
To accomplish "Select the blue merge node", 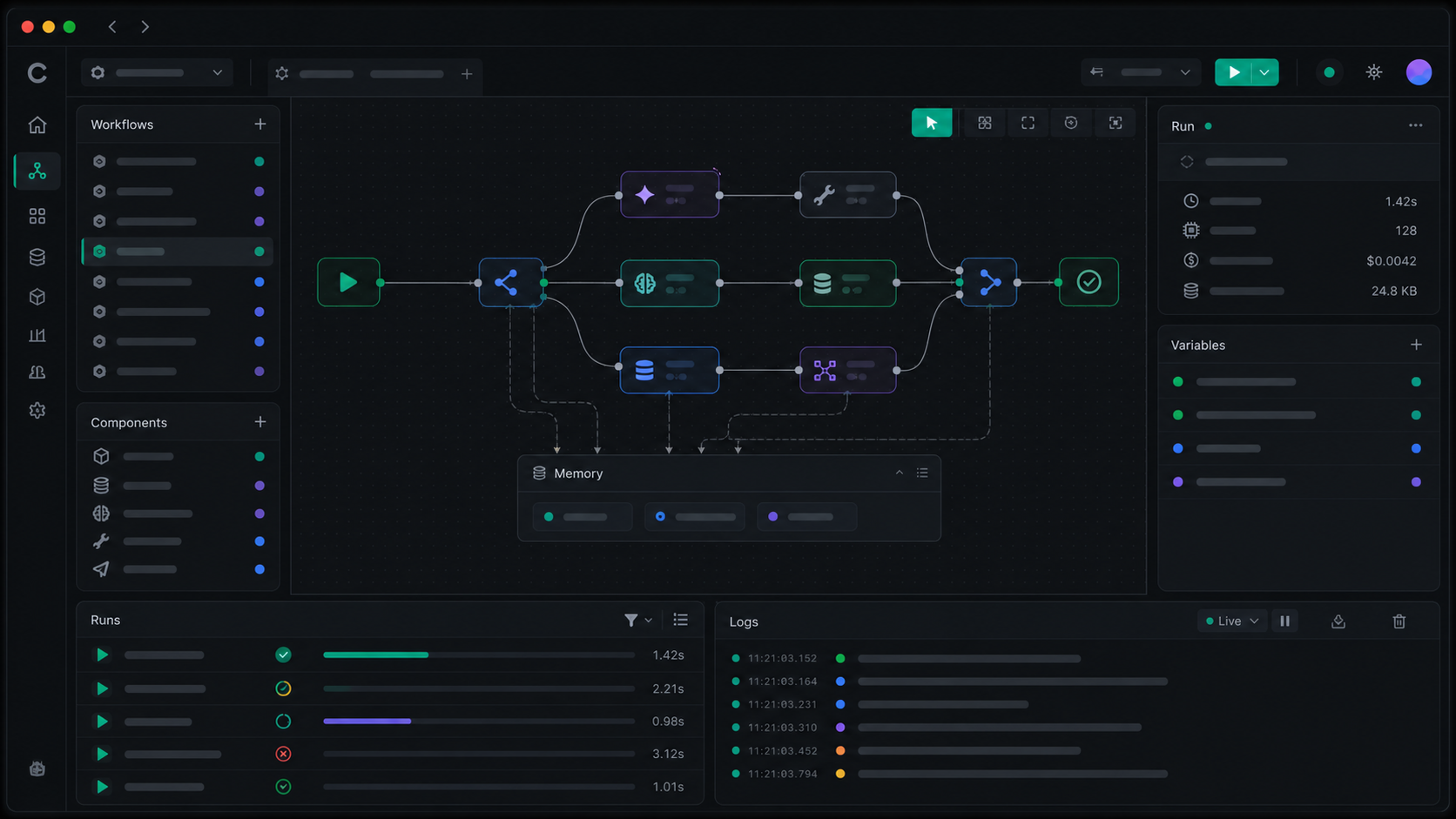I will 989,282.
